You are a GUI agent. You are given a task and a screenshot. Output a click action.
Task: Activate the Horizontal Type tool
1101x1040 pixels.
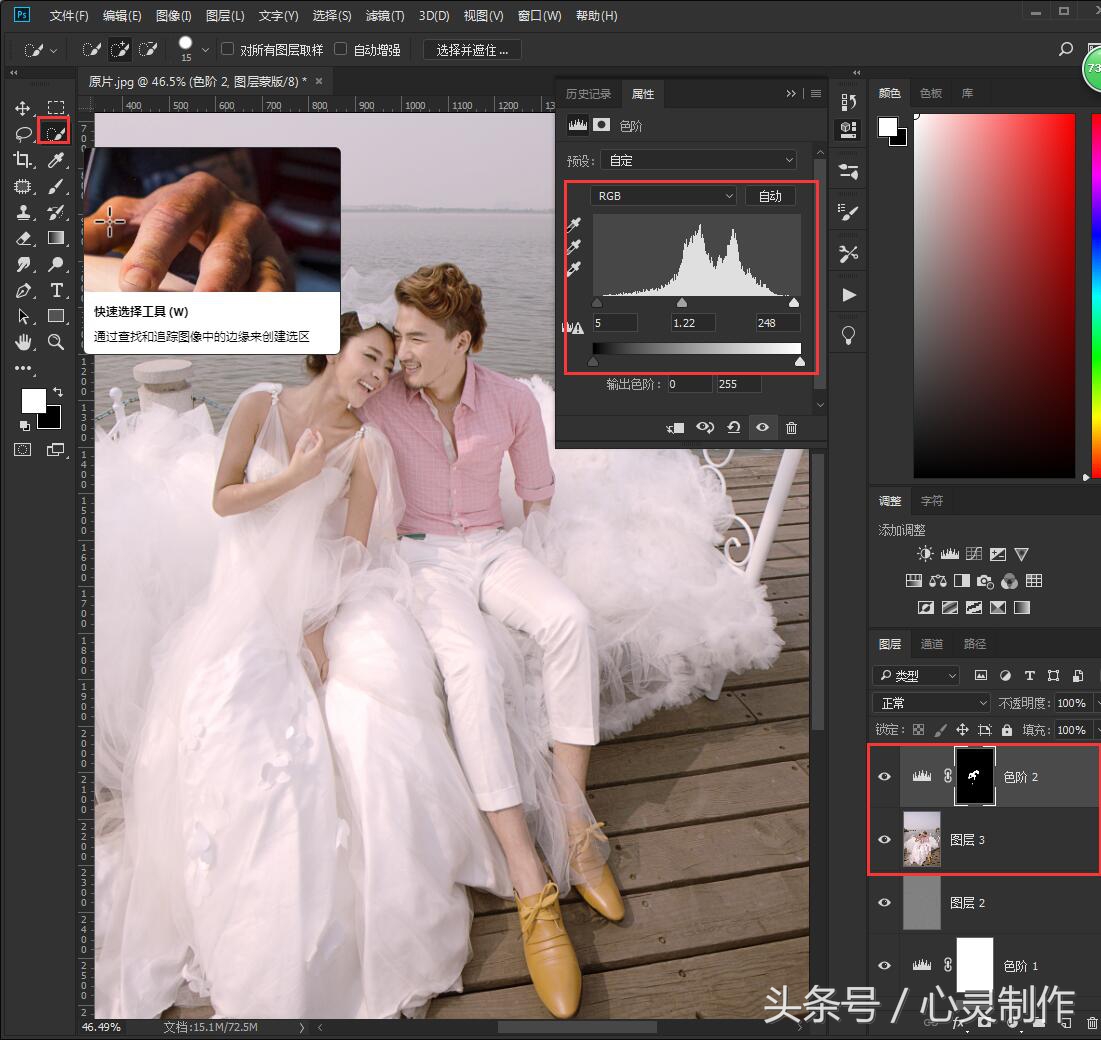click(x=56, y=290)
